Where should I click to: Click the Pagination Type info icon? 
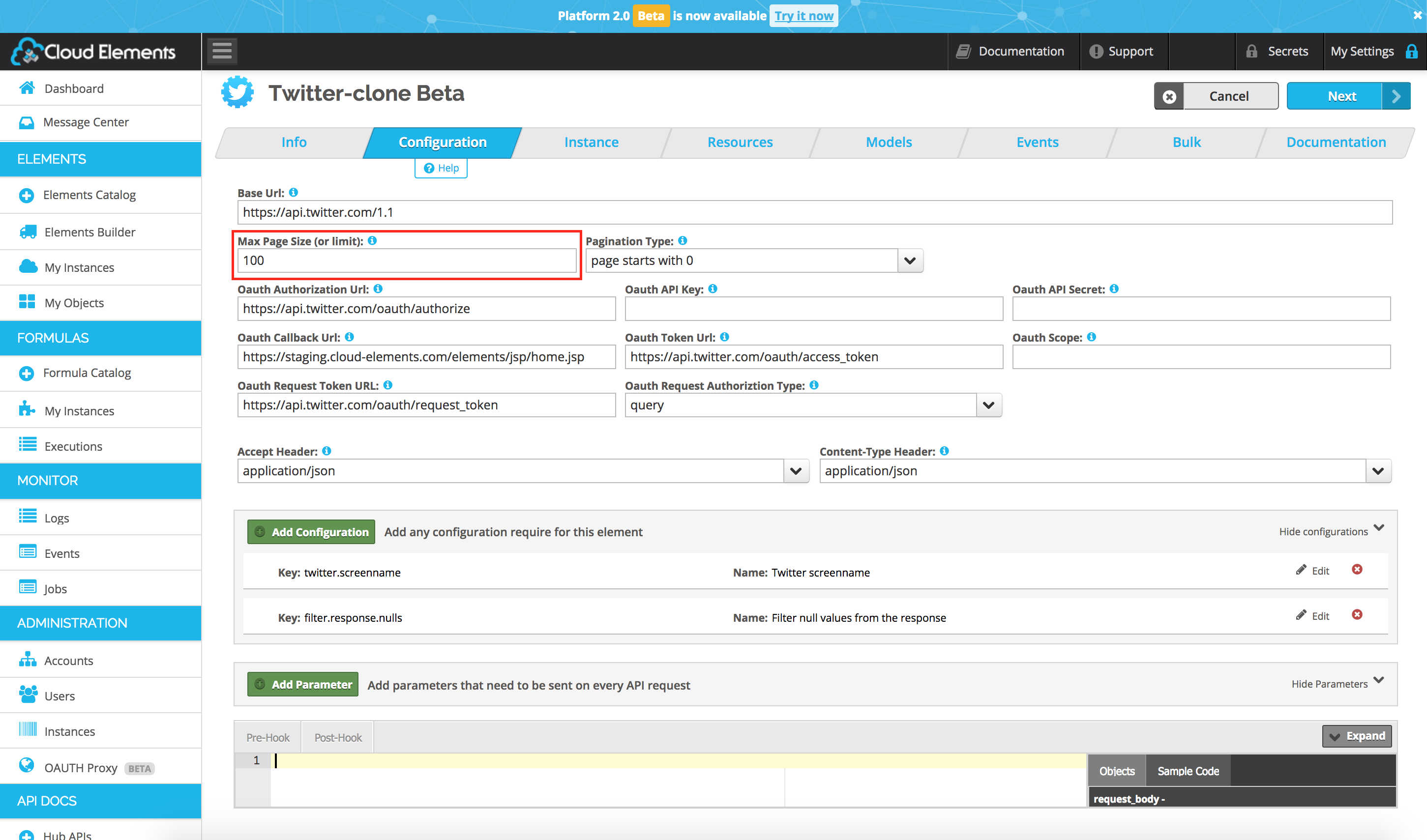pos(683,240)
